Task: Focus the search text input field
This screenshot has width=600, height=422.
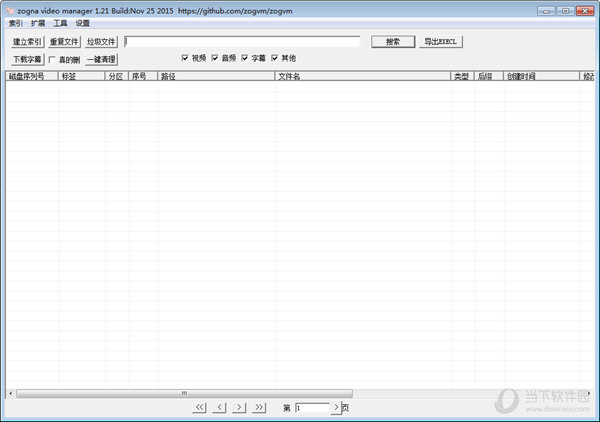Action: click(242, 42)
